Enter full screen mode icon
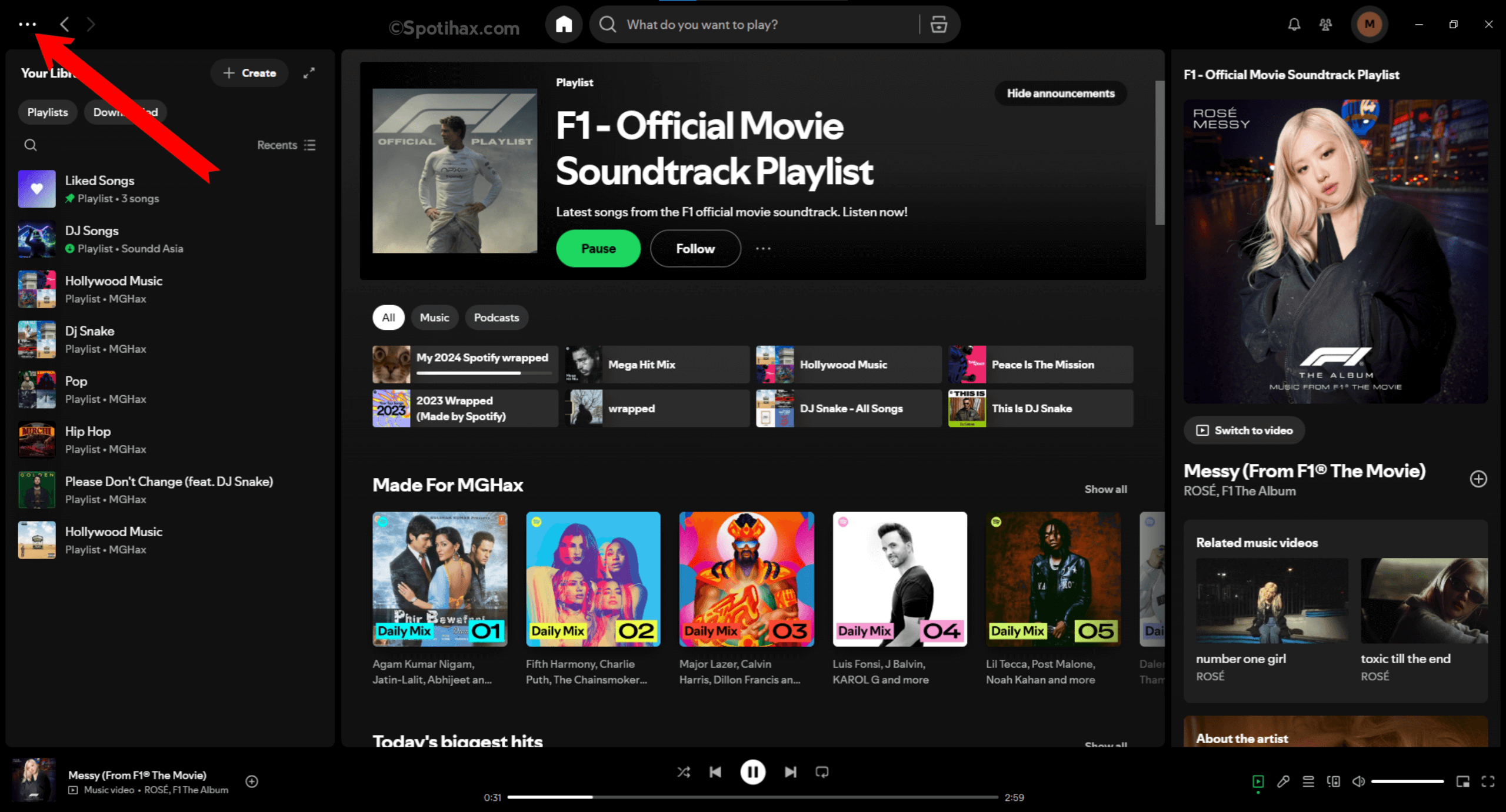1506x812 pixels. pyautogui.click(x=1488, y=781)
